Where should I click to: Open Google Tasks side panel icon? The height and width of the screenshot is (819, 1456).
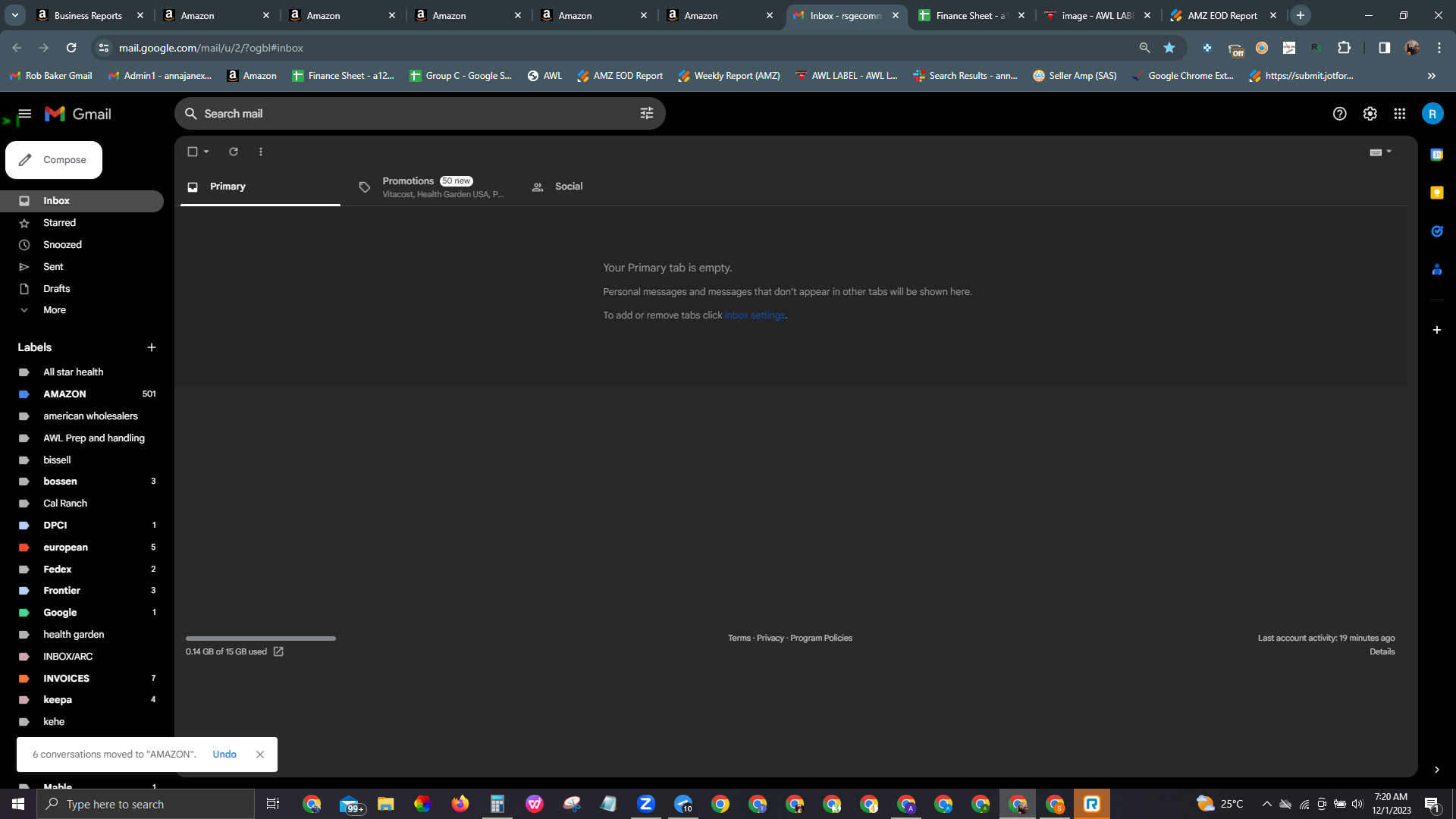click(x=1437, y=231)
